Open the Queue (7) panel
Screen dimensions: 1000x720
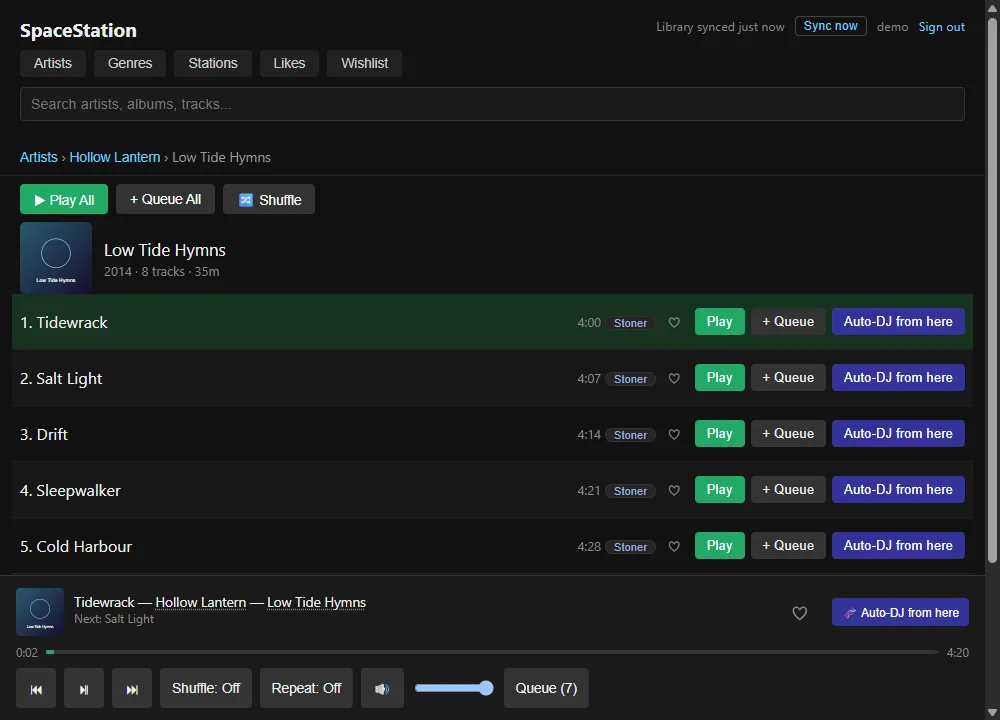click(x=546, y=689)
